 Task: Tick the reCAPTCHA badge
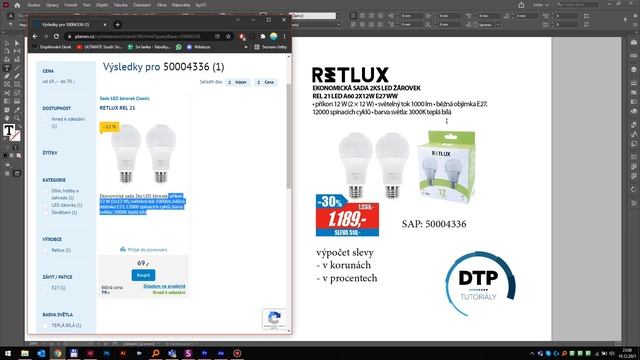[274, 319]
